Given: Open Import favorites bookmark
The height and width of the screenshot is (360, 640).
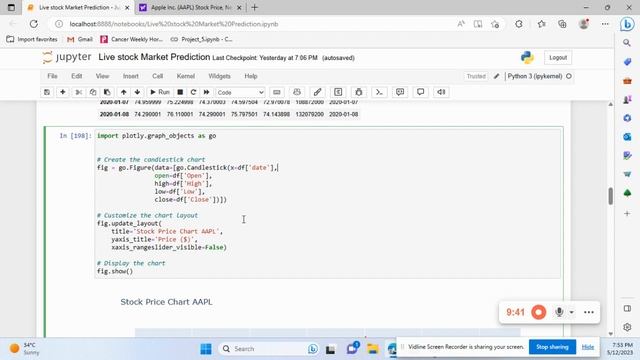Looking at the screenshot, I should (x=32, y=39).
